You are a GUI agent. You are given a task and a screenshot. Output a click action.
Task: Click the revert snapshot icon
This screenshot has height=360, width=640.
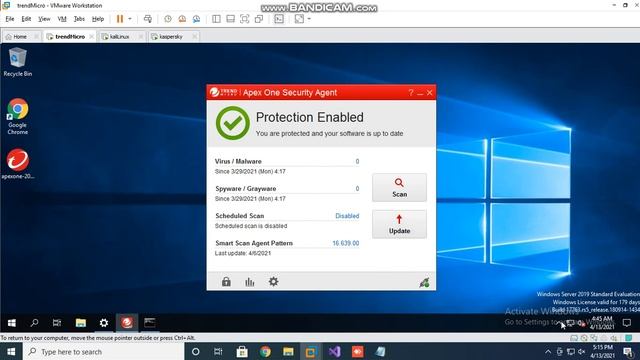(x=182, y=19)
